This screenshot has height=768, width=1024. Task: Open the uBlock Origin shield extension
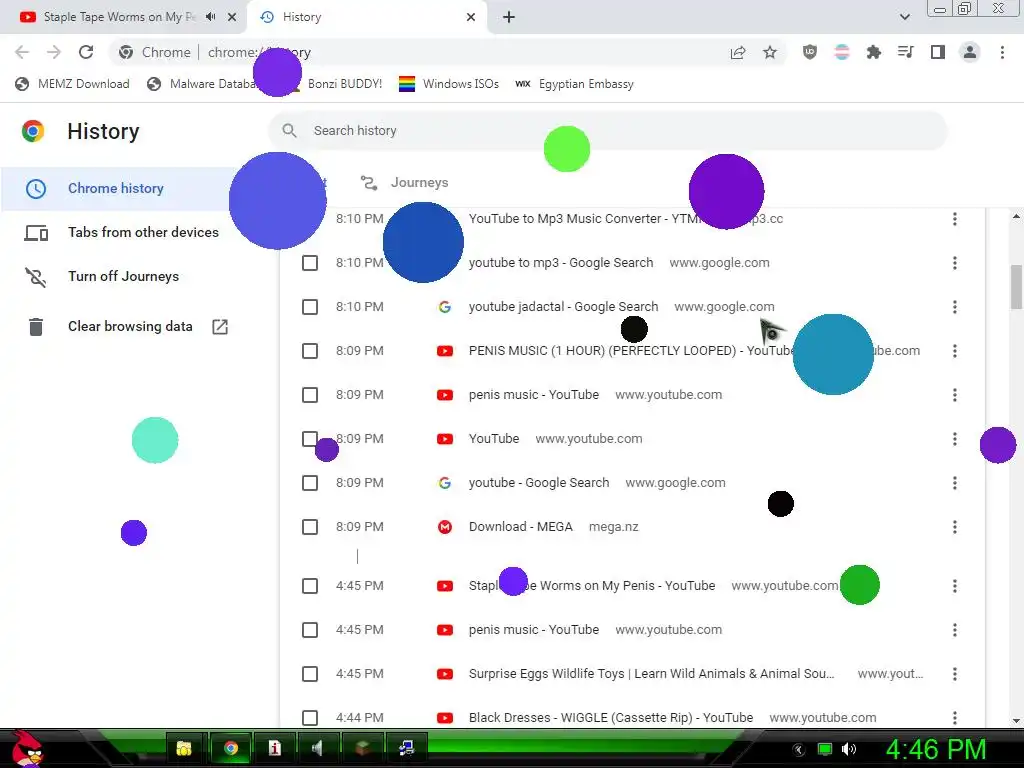pos(810,52)
